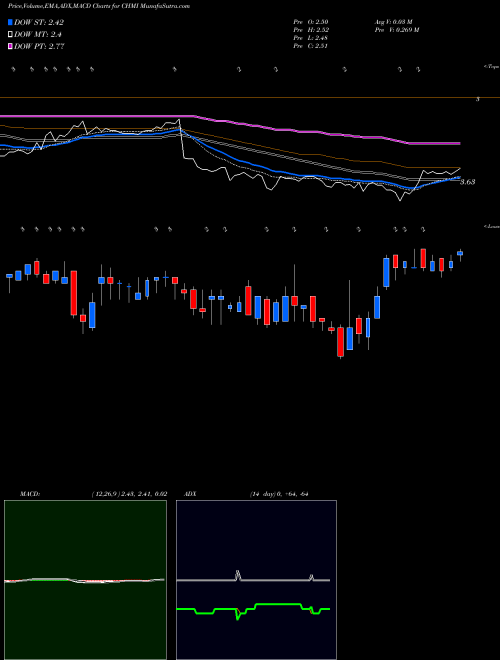Click the magenta DOW PT legend swatch
Image resolution: width=500 pixels, height=660 pixels.
coord(10,46)
